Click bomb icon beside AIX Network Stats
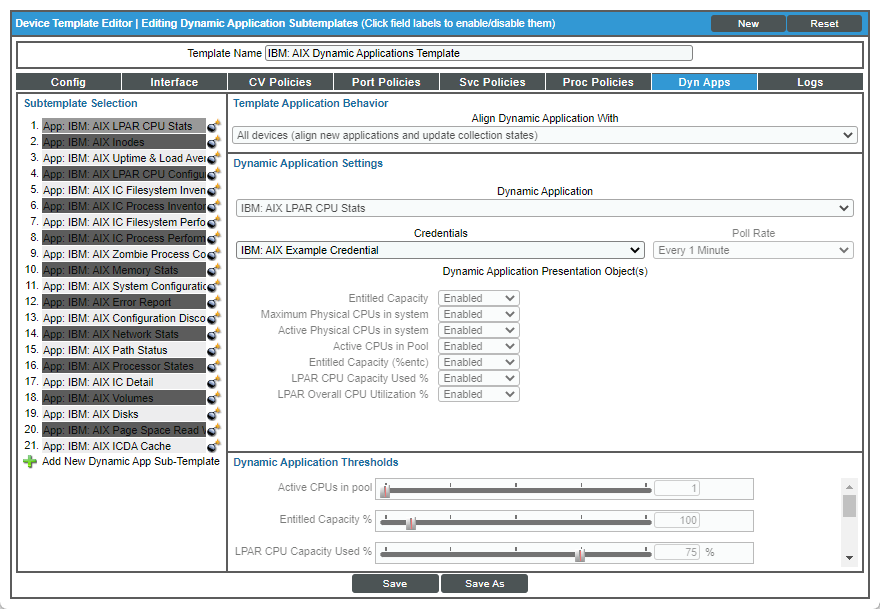Image resolution: width=880 pixels, height=609 pixels. 214,334
